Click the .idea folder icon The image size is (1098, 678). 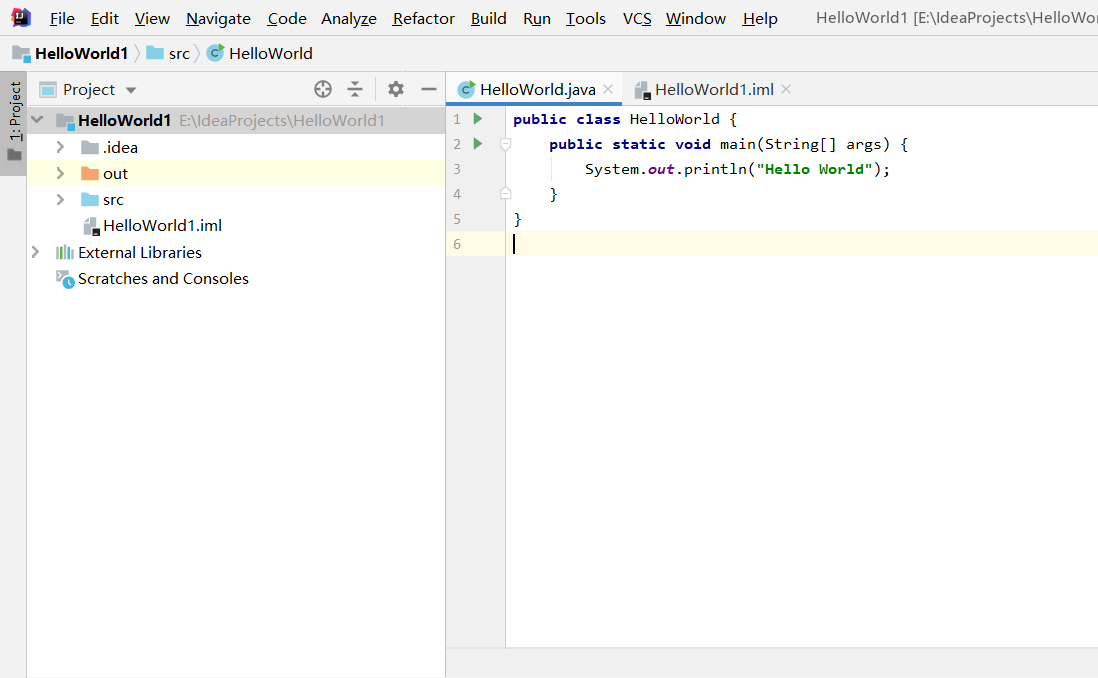click(x=90, y=147)
